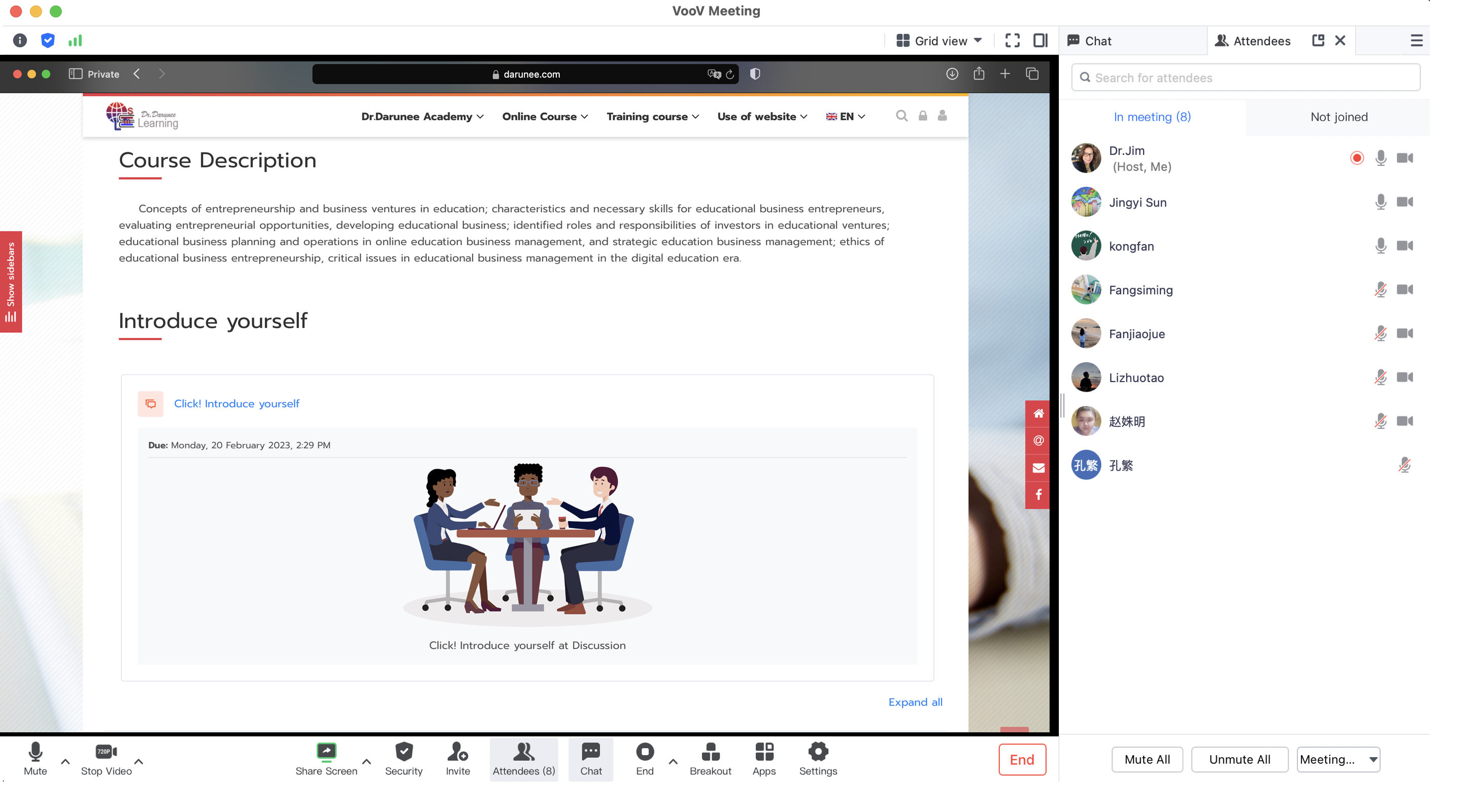
Task: Click Share Screen in toolbar
Action: click(x=326, y=759)
